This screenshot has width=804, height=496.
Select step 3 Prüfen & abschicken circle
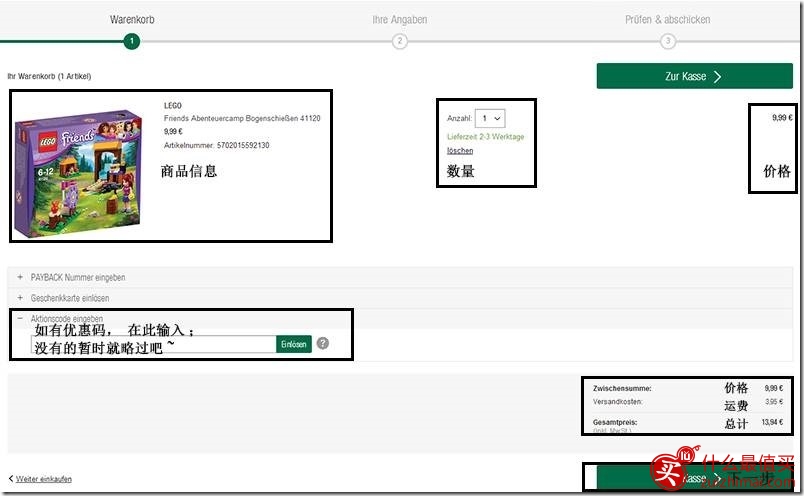pyautogui.click(x=668, y=41)
